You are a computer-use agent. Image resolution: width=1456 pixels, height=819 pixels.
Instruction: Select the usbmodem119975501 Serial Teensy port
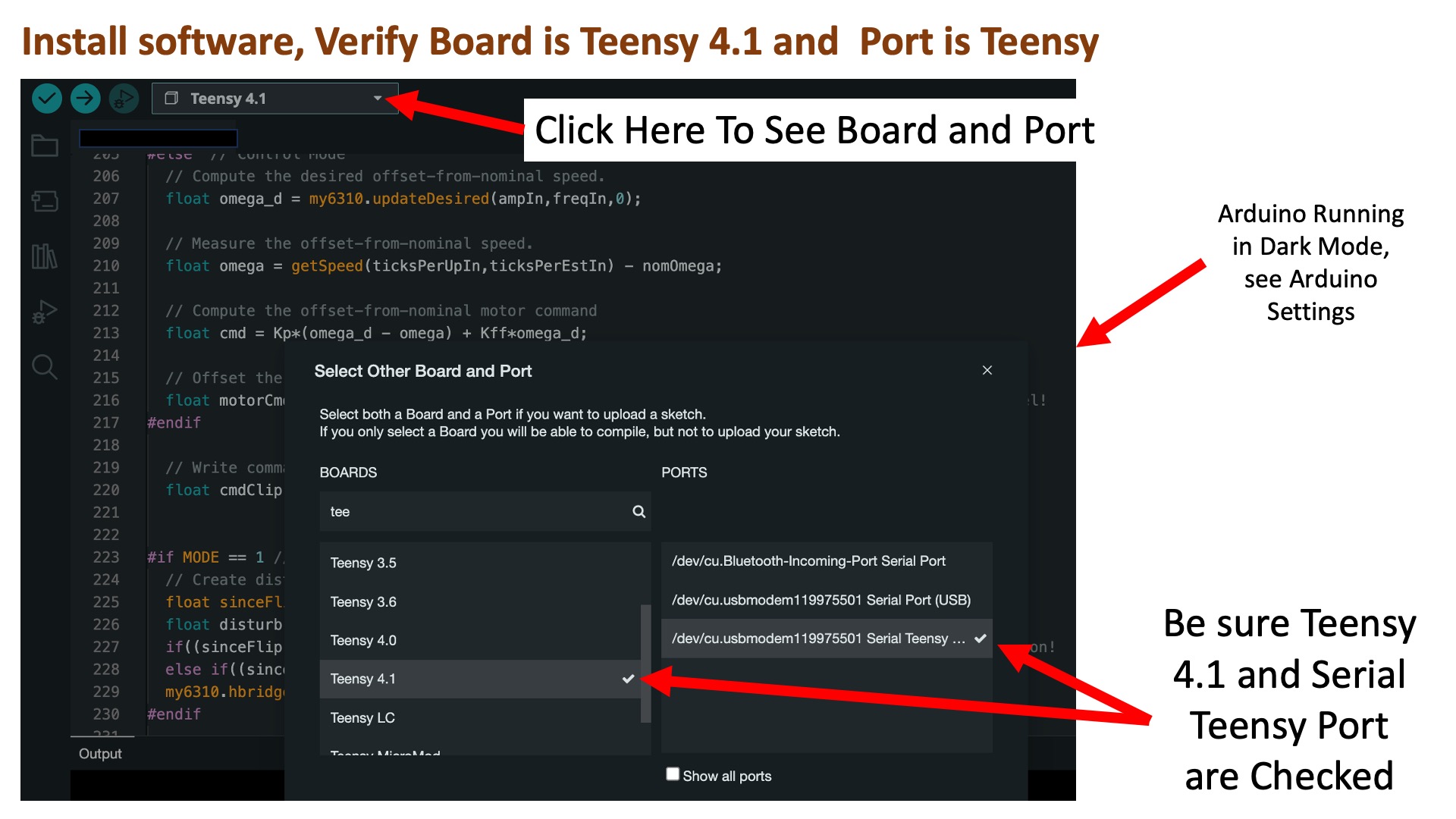(x=819, y=639)
